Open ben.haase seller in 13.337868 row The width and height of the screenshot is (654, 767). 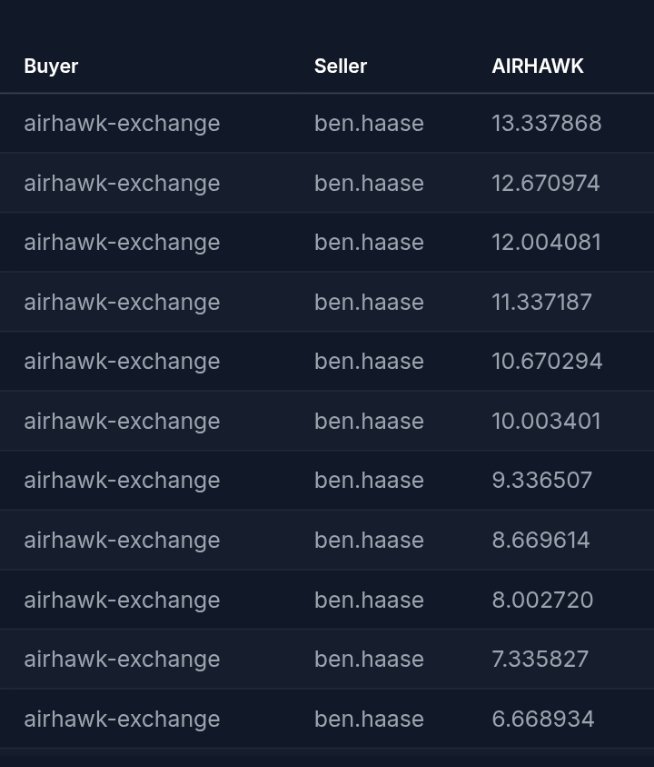[x=369, y=123]
